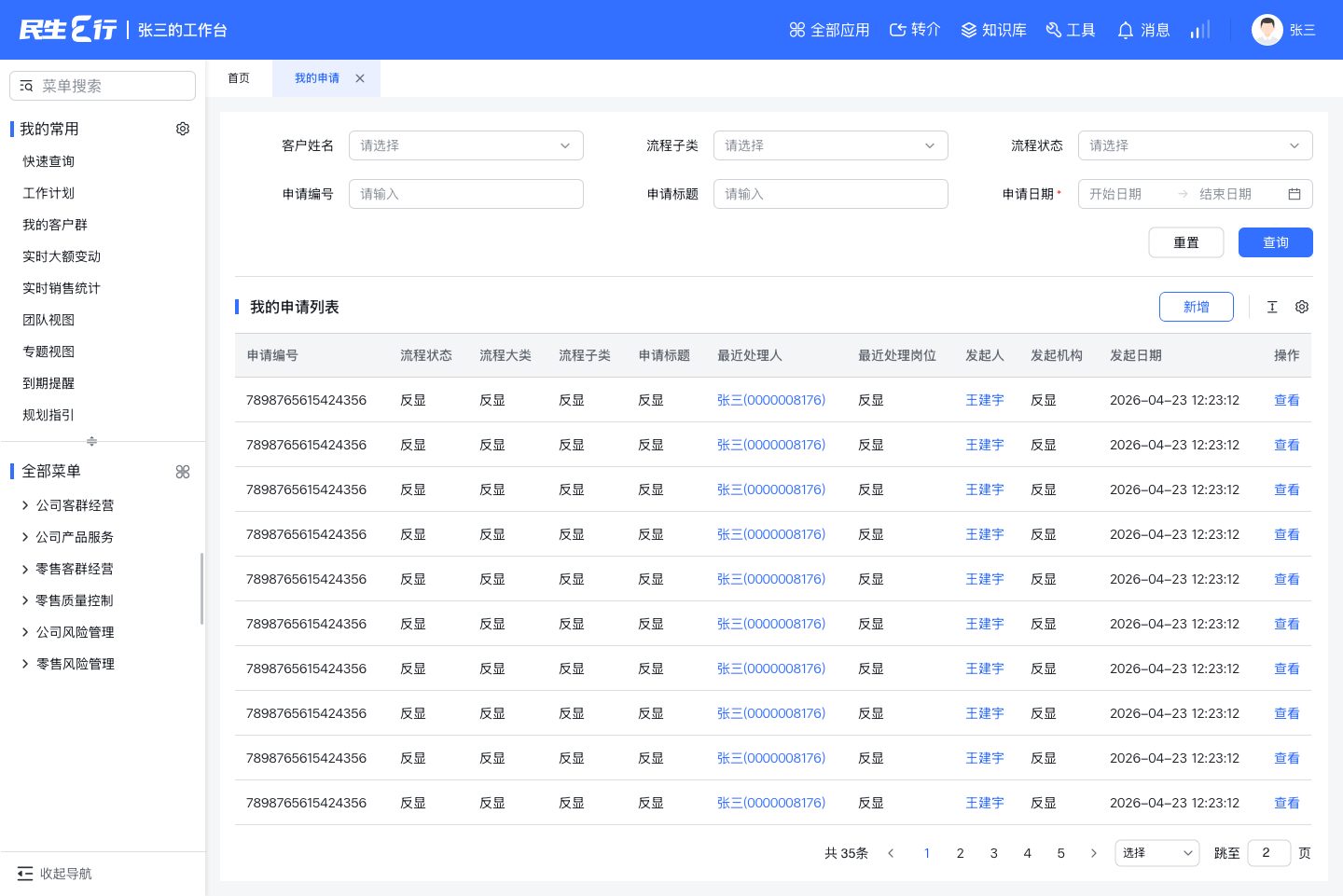
Task: Open the 工具 tools menu
Action: coord(1071,30)
